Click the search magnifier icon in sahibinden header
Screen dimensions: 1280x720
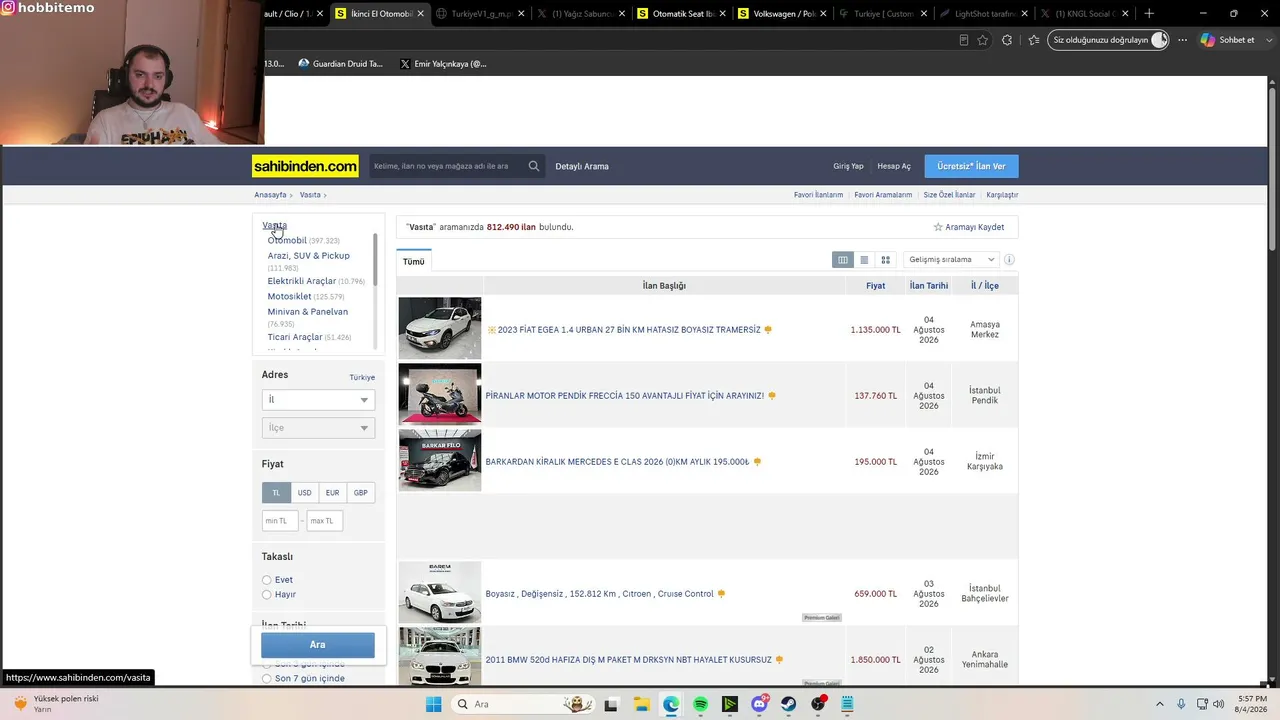pyautogui.click(x=534, y=166)
